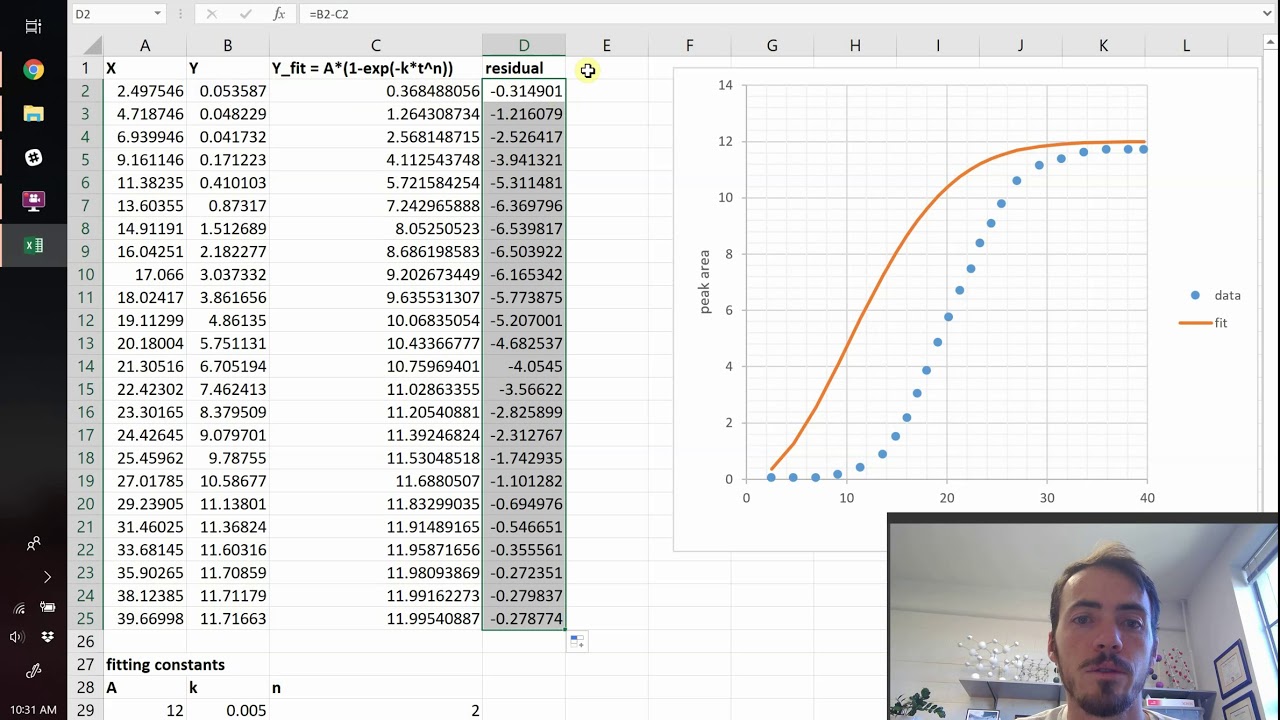Image resolution: width=1280 pixels, height=720 pixels.
Task: Select column D header
Action: (x=523, y=46)
